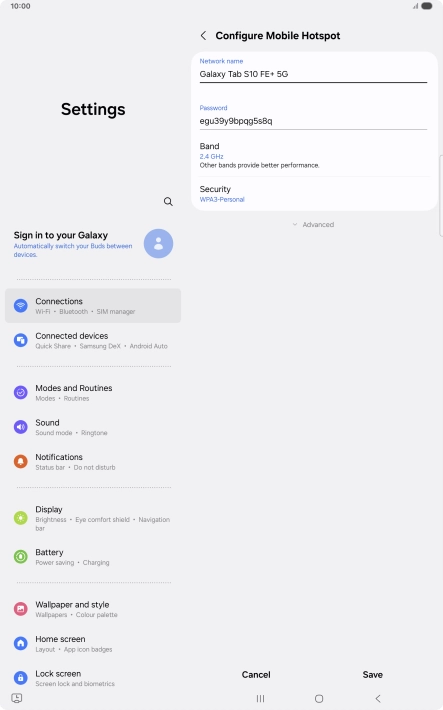Cancel hotspot configuration changes
The width and height of the screenshot is (443, 710).
(256, 675)
